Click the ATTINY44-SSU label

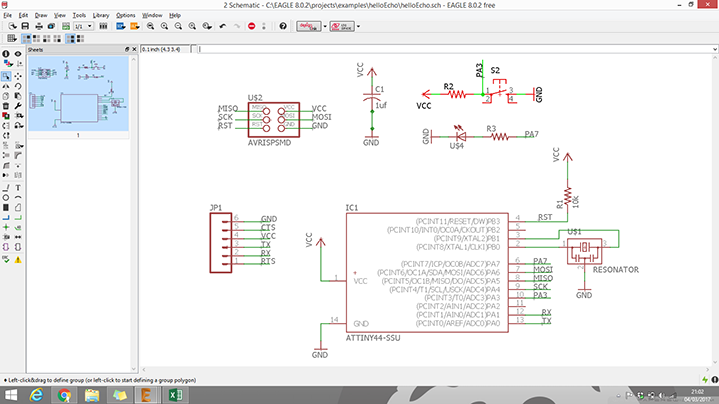coord(373,338)
